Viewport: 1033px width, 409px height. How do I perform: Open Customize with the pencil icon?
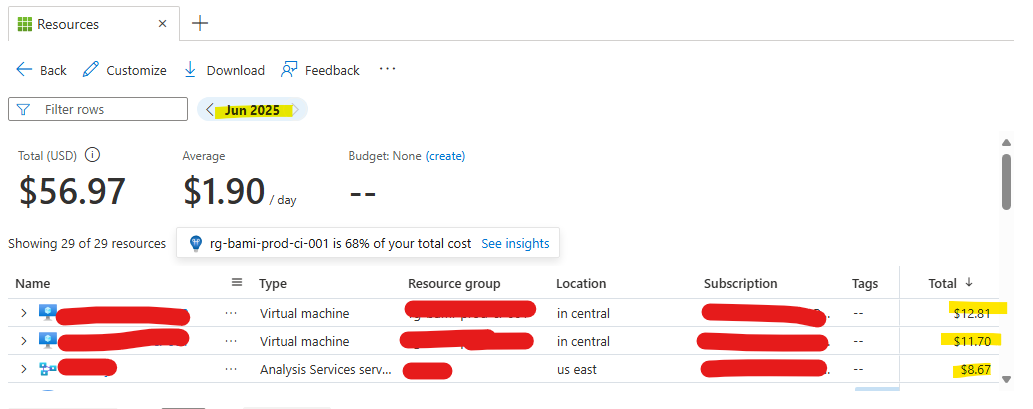[x=125, y=70]
